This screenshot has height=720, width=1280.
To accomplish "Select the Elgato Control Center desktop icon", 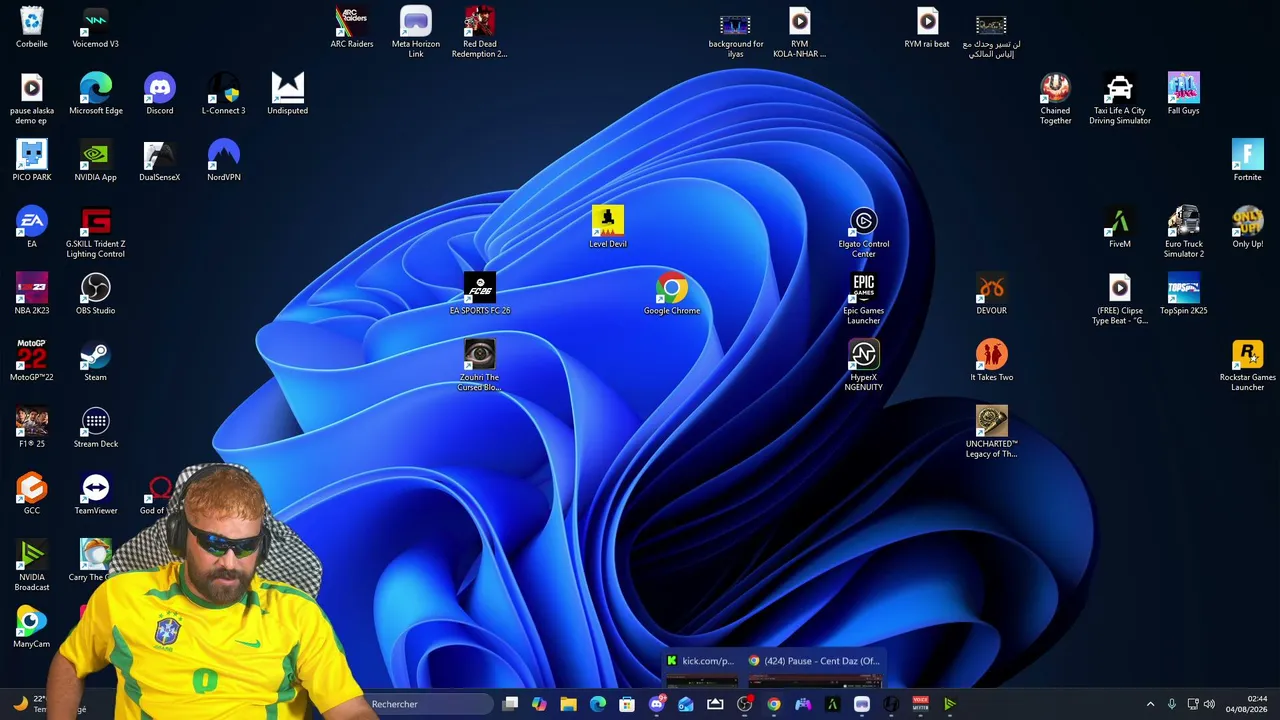I will pos(864,232).
